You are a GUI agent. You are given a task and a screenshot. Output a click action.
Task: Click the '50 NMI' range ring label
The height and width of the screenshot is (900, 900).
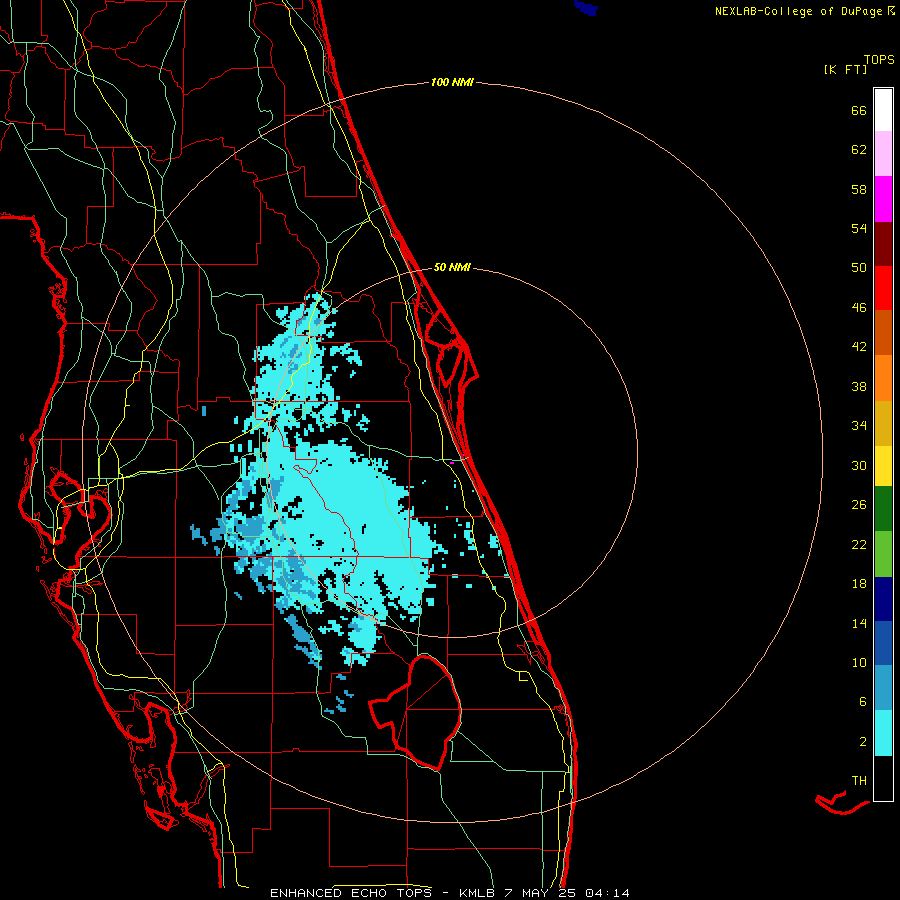click(x=452, y=267)
